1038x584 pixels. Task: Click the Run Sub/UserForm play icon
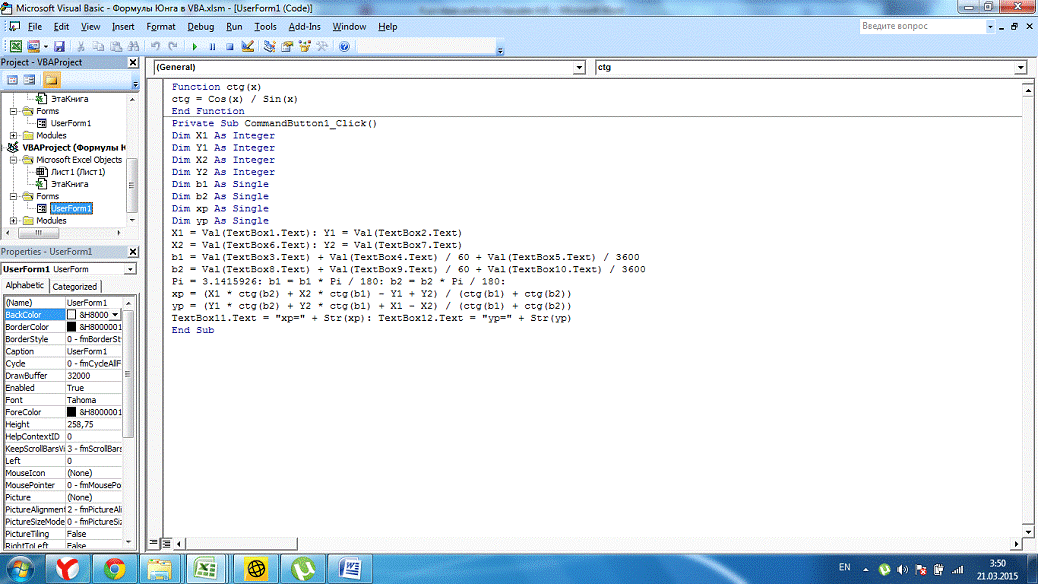tap(194, 47)
